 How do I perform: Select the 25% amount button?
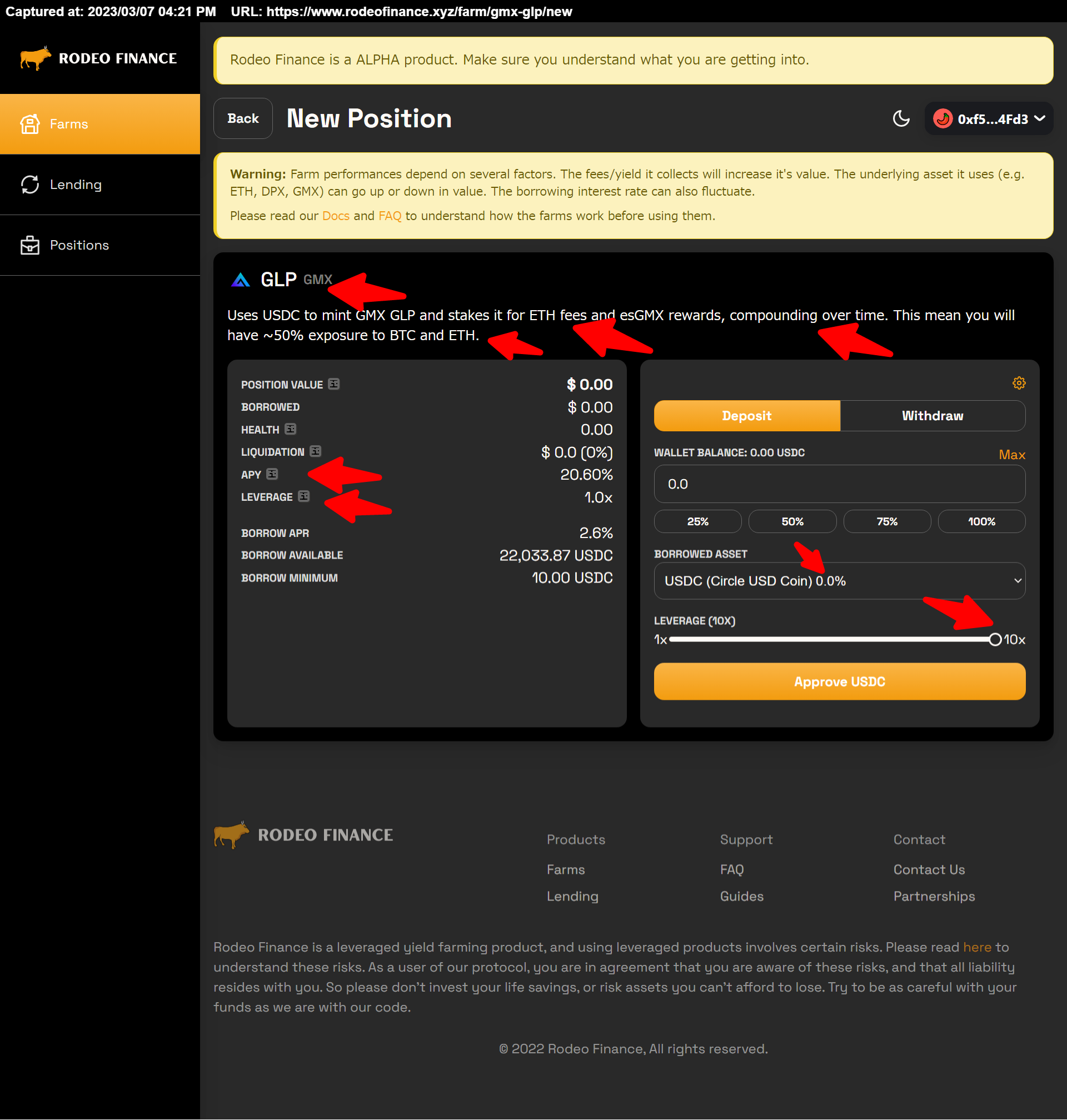coord(698,521)
